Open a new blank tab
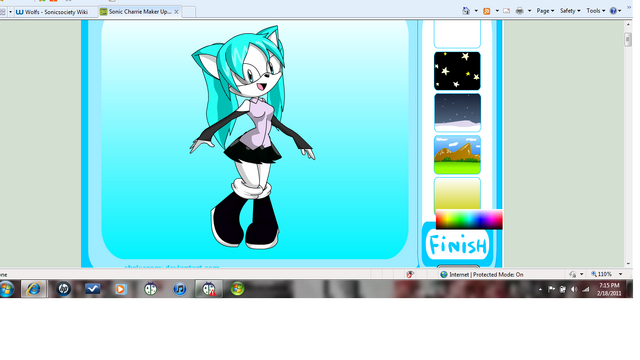 coord(189,12)
